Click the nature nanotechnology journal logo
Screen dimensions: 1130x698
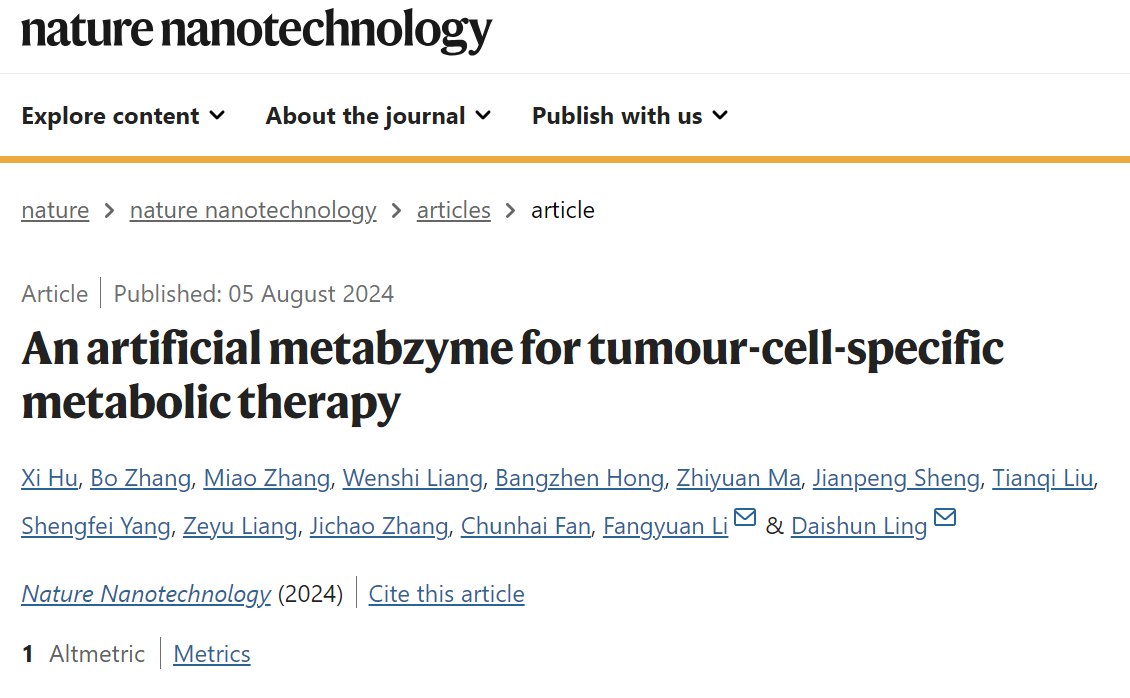(257, 30)
